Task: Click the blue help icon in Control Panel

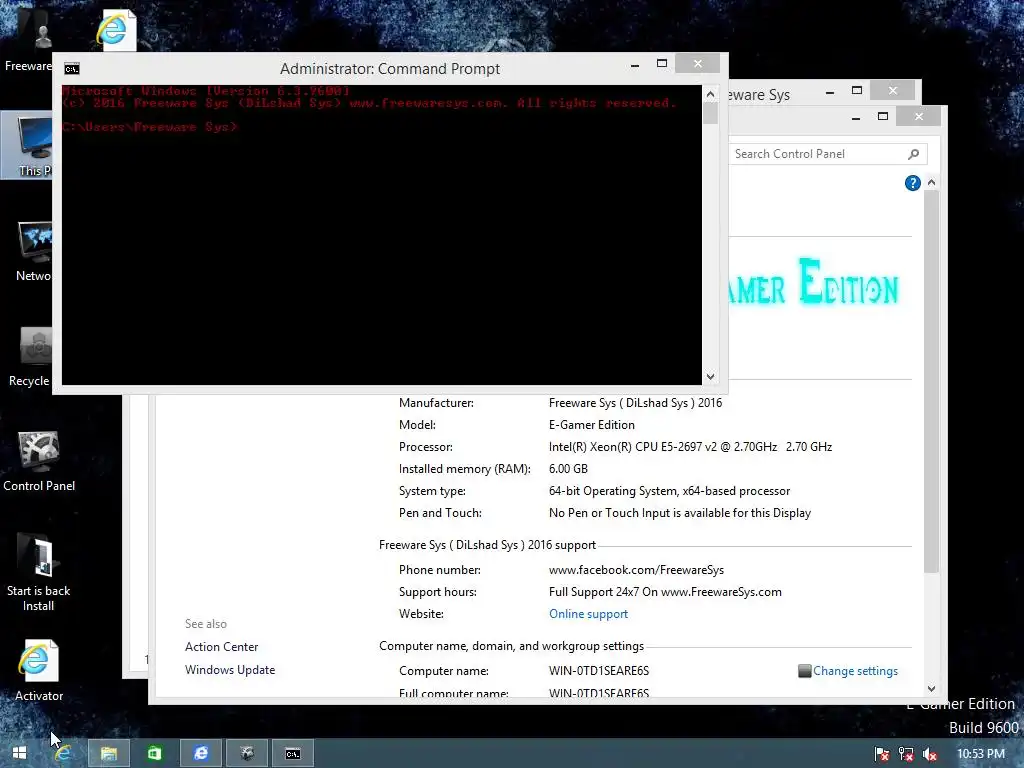Action: 912,183
